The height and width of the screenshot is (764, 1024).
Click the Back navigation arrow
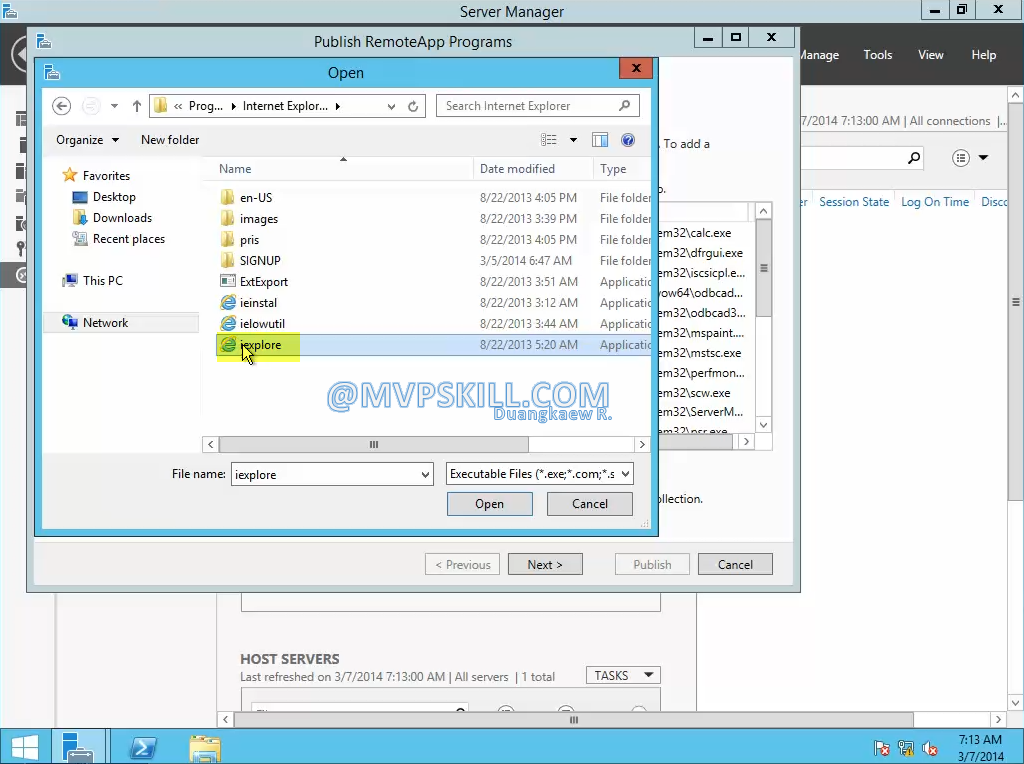(x=62, y=106)
